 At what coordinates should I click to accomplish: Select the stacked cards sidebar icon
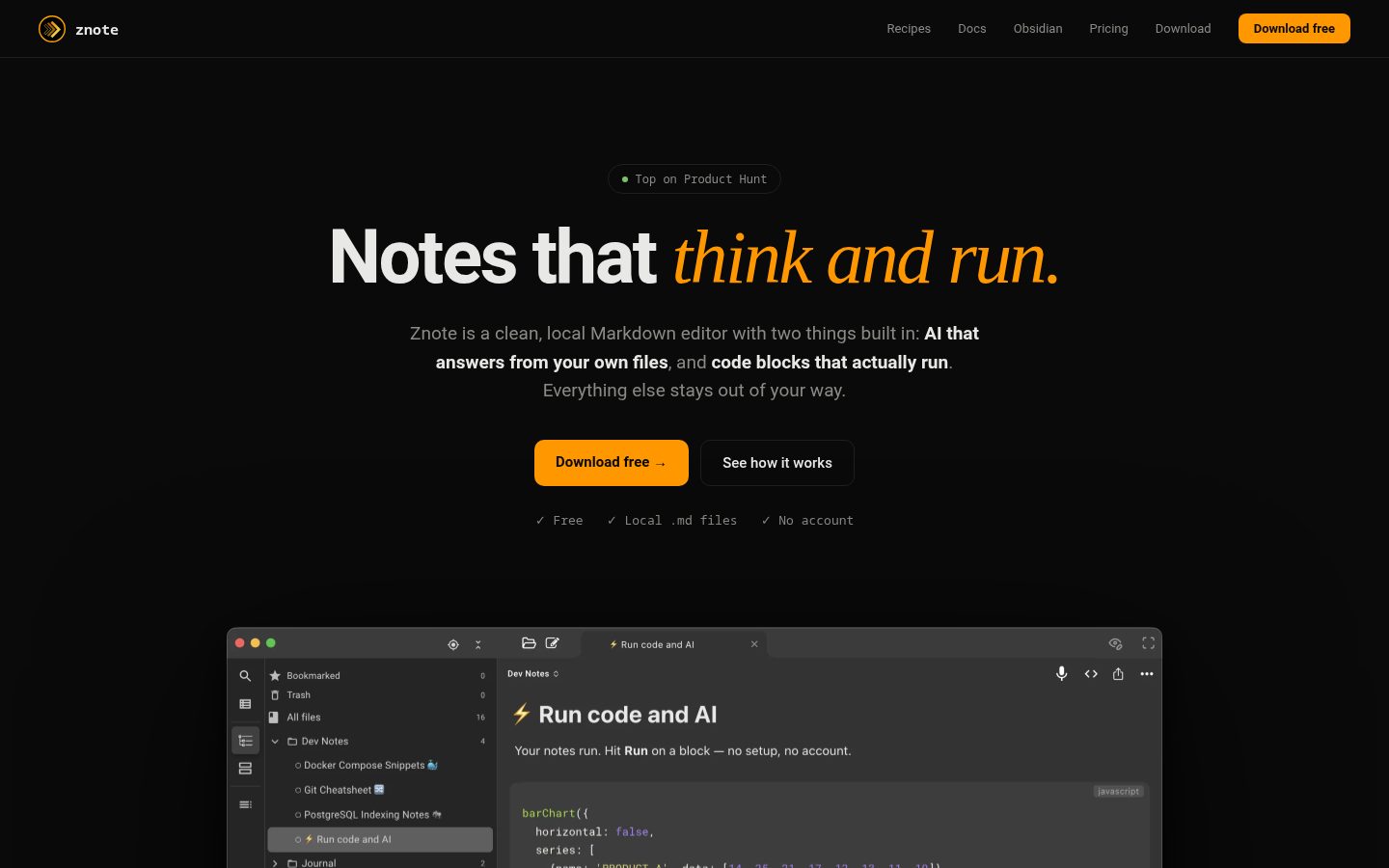245,769
